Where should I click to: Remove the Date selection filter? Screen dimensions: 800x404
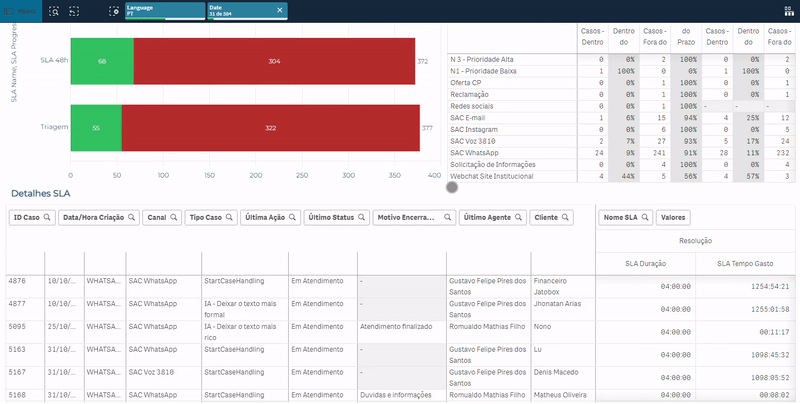click(x=279, y=10)
